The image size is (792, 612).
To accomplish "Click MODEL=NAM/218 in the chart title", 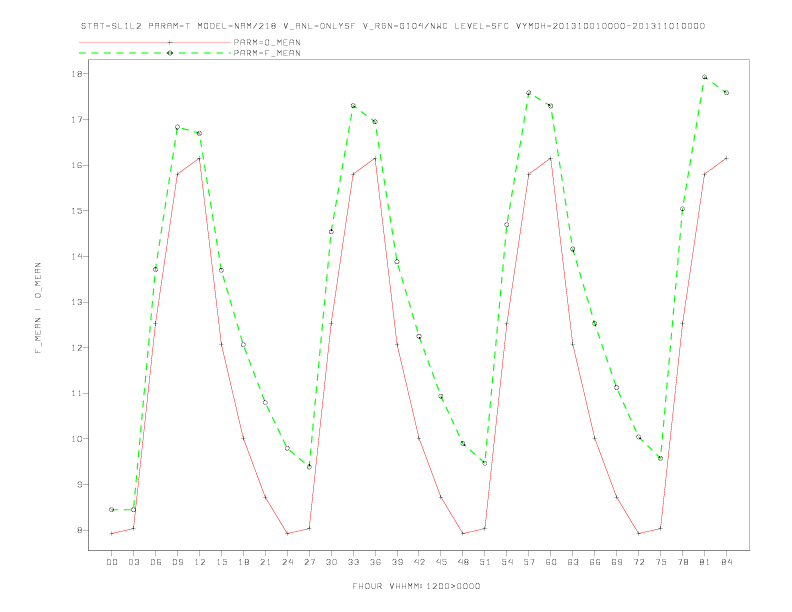I will [x=237, y=26].
